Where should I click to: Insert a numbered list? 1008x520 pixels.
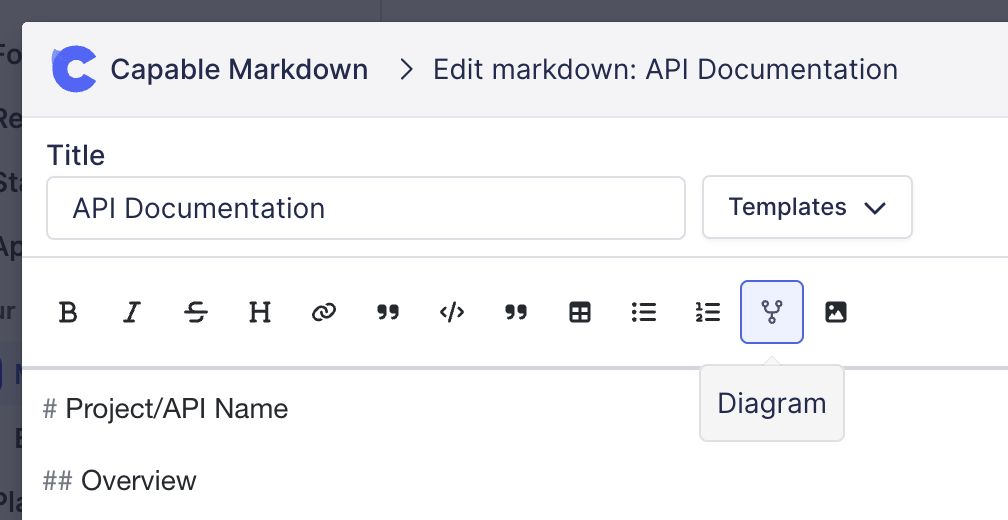click(708, 312)
